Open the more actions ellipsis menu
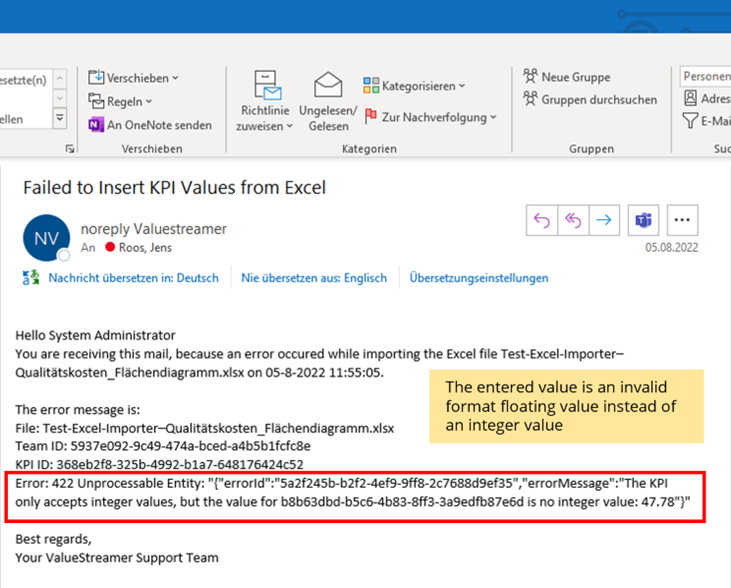The height and width of the screenshot is (588, 731). click(682, 221)
